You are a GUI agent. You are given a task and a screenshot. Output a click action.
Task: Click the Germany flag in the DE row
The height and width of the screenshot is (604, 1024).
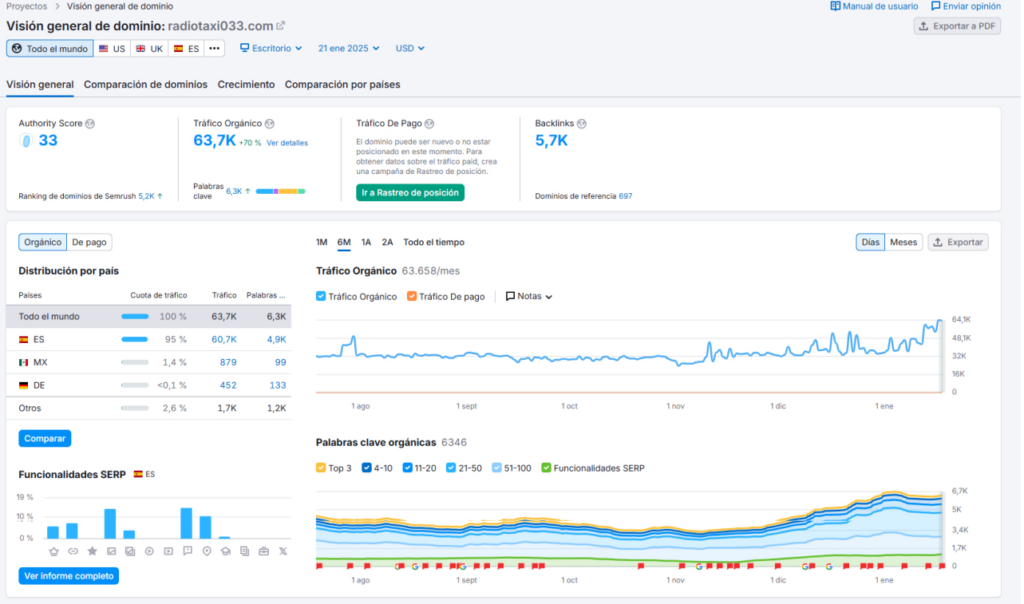[x=24, y=385]
